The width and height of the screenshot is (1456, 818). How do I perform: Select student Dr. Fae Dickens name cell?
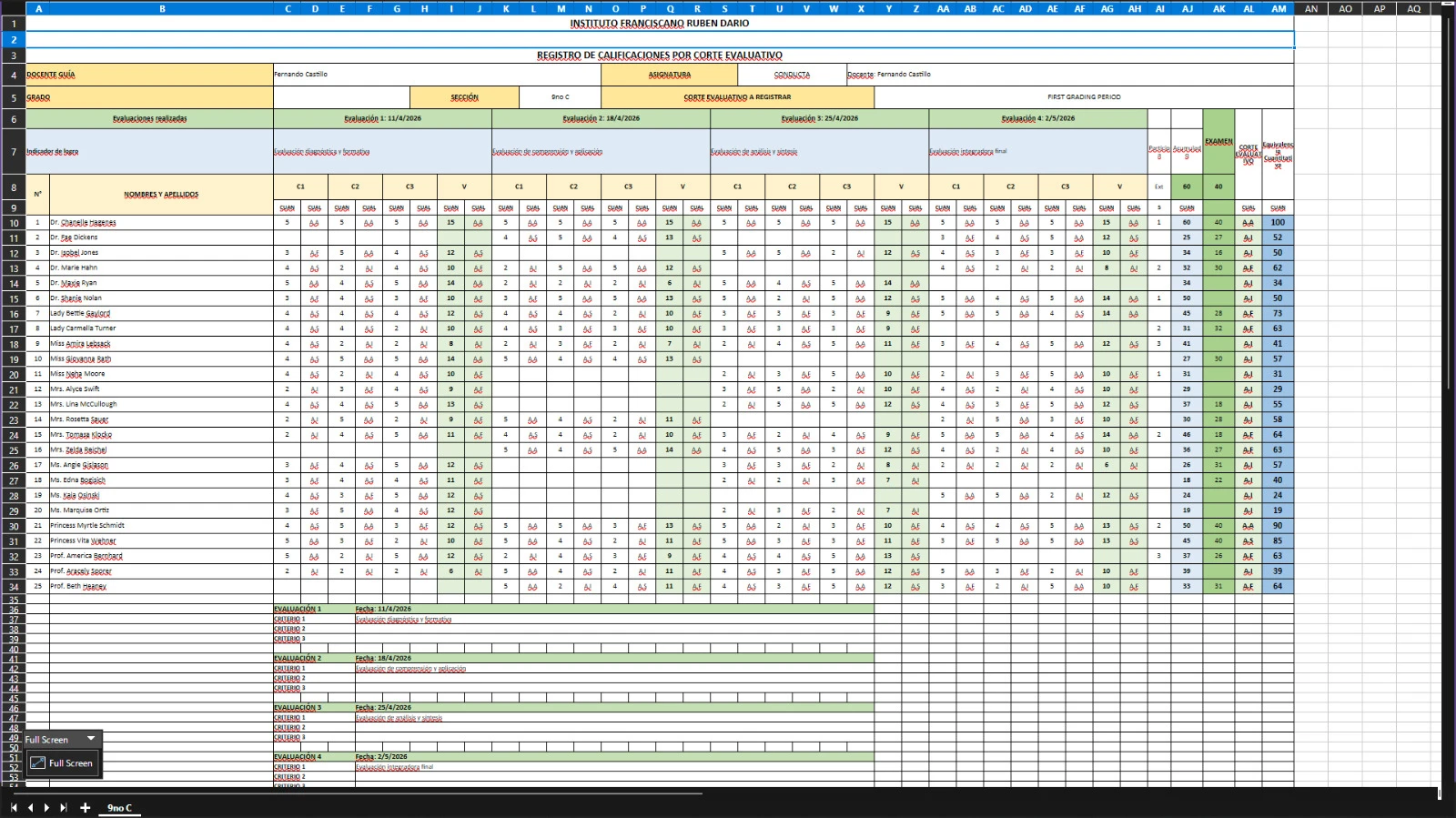161,237
